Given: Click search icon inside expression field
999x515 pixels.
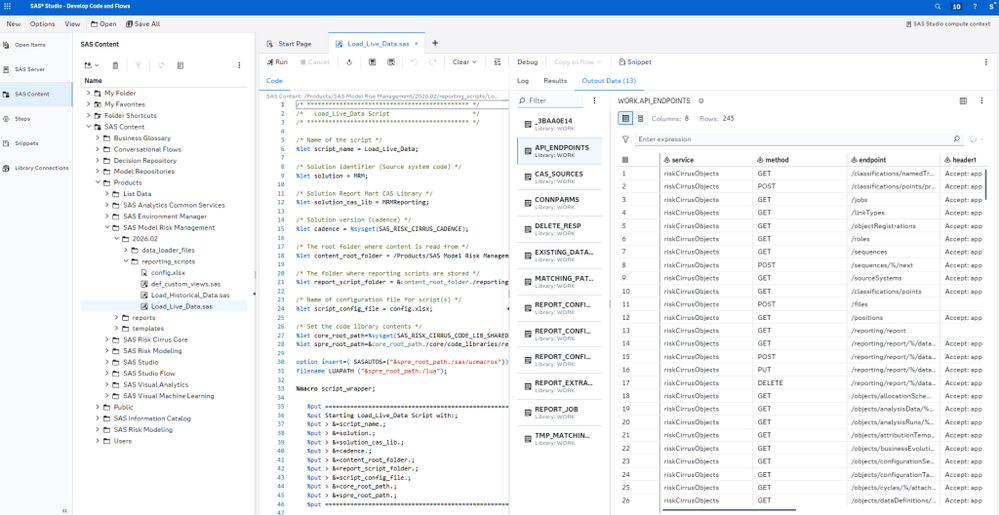Looking at the screenshot, I should pos(956,138).
